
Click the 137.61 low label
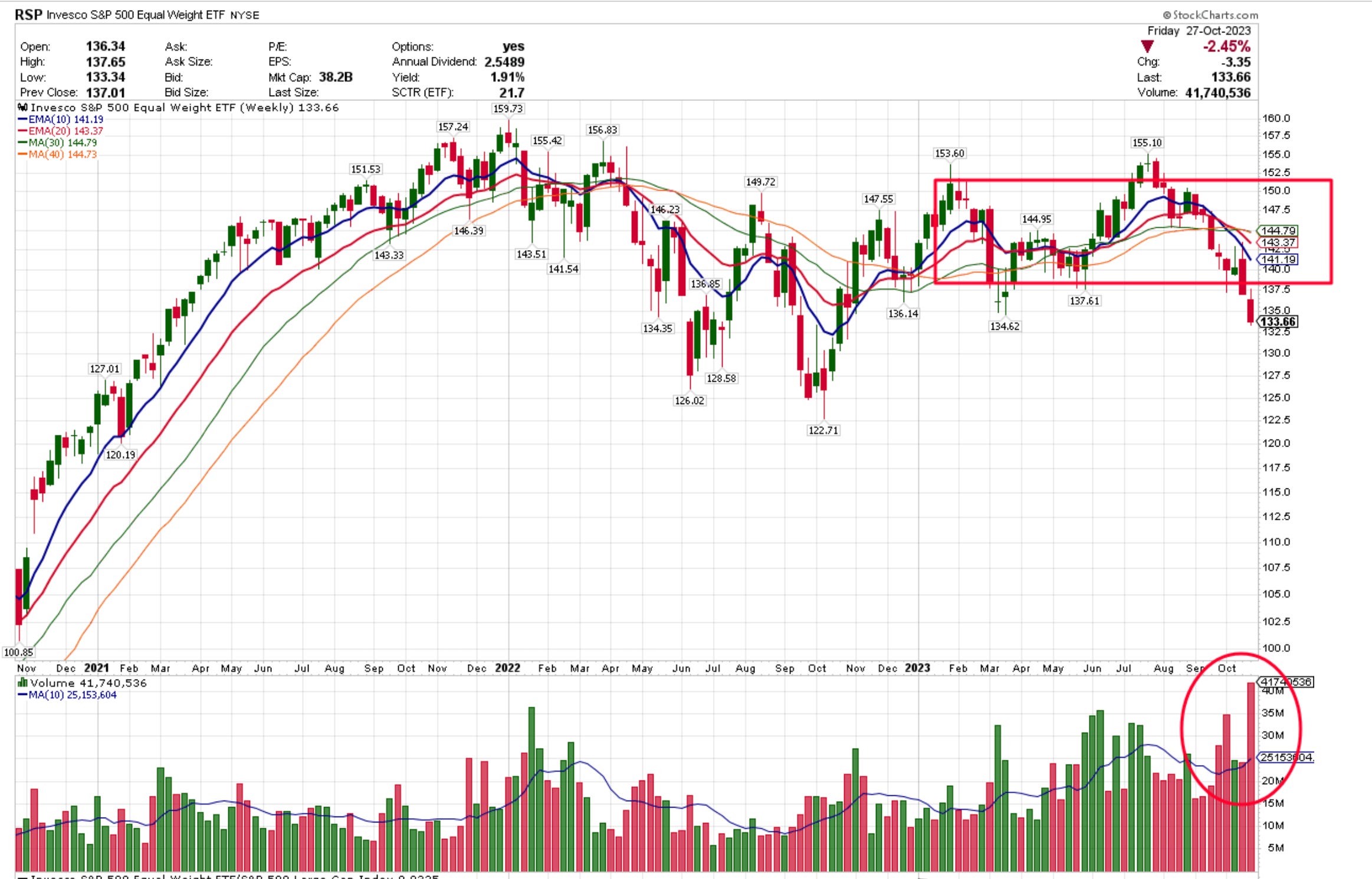1085,301
